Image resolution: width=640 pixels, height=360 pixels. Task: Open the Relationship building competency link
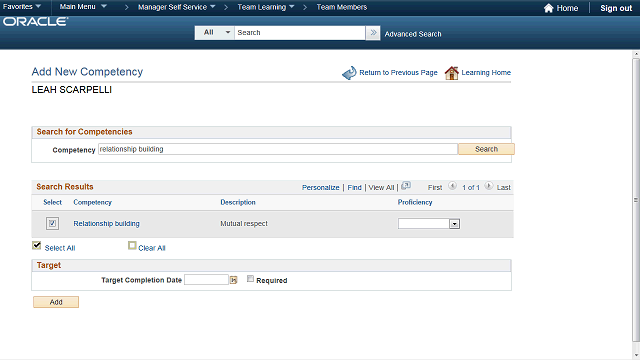pyautogui.click(x=107, y=224)
